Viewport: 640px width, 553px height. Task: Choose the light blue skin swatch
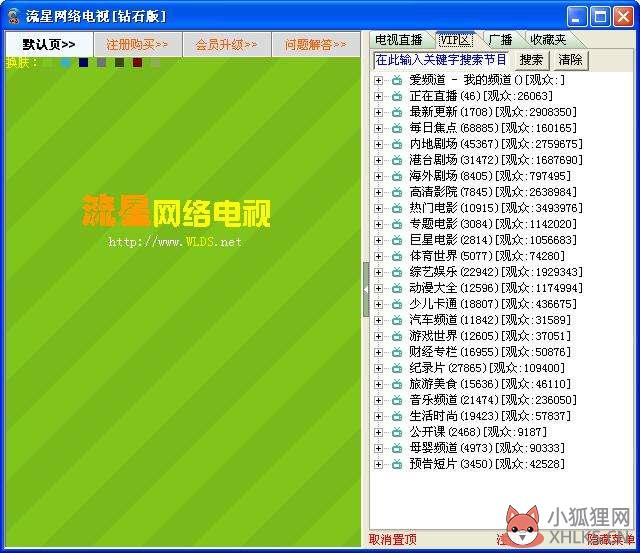point(65,63)
